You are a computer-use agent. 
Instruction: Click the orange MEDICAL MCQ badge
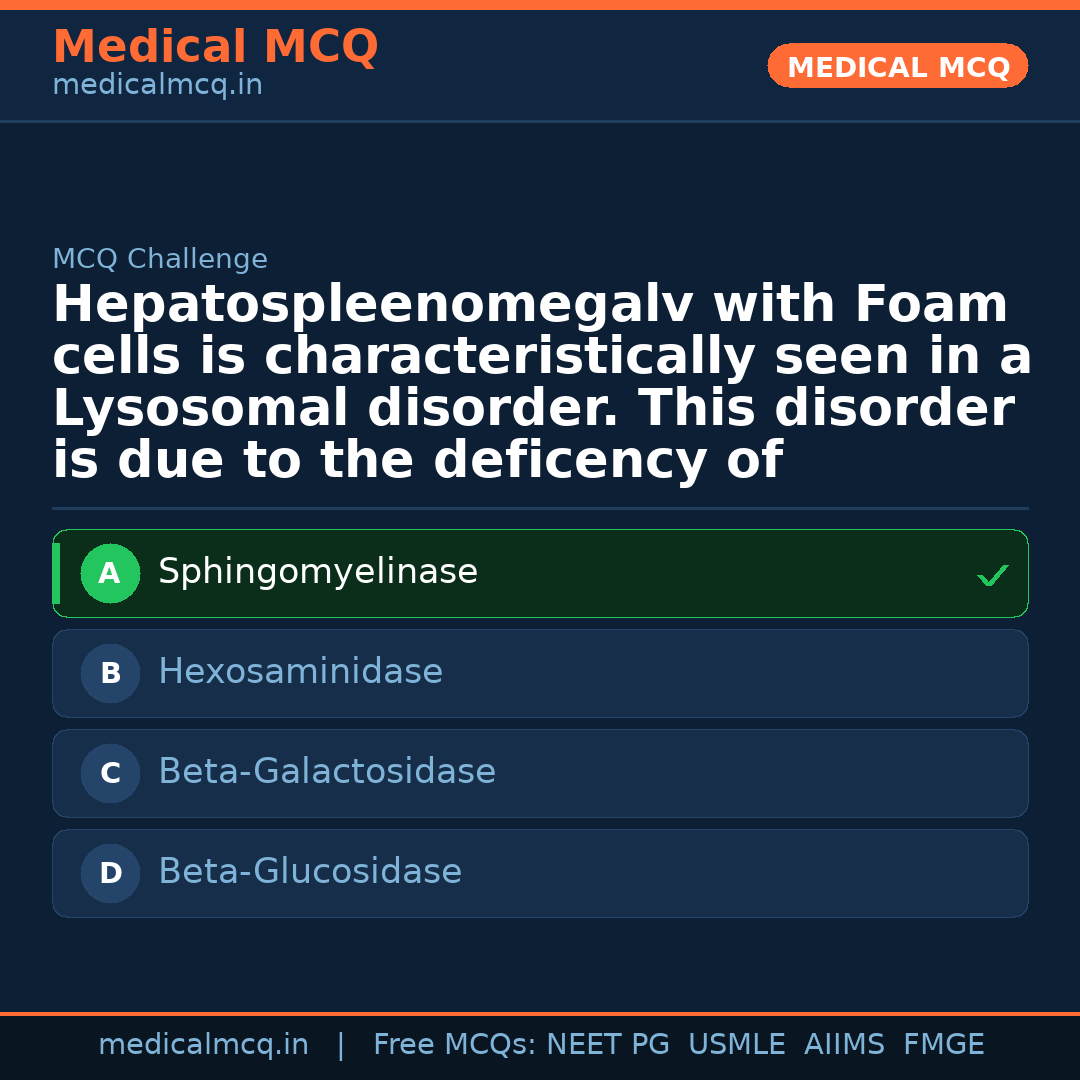pyautogui.click(x=898, y=67)
